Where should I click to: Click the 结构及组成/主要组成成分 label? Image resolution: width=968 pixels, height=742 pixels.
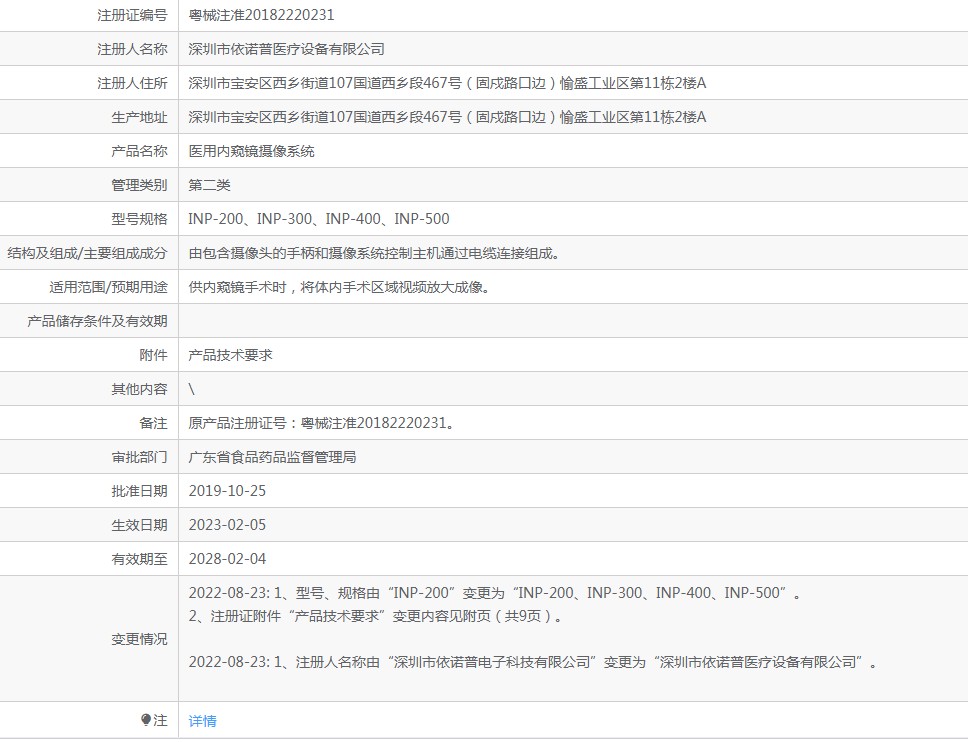click(88, 253)
